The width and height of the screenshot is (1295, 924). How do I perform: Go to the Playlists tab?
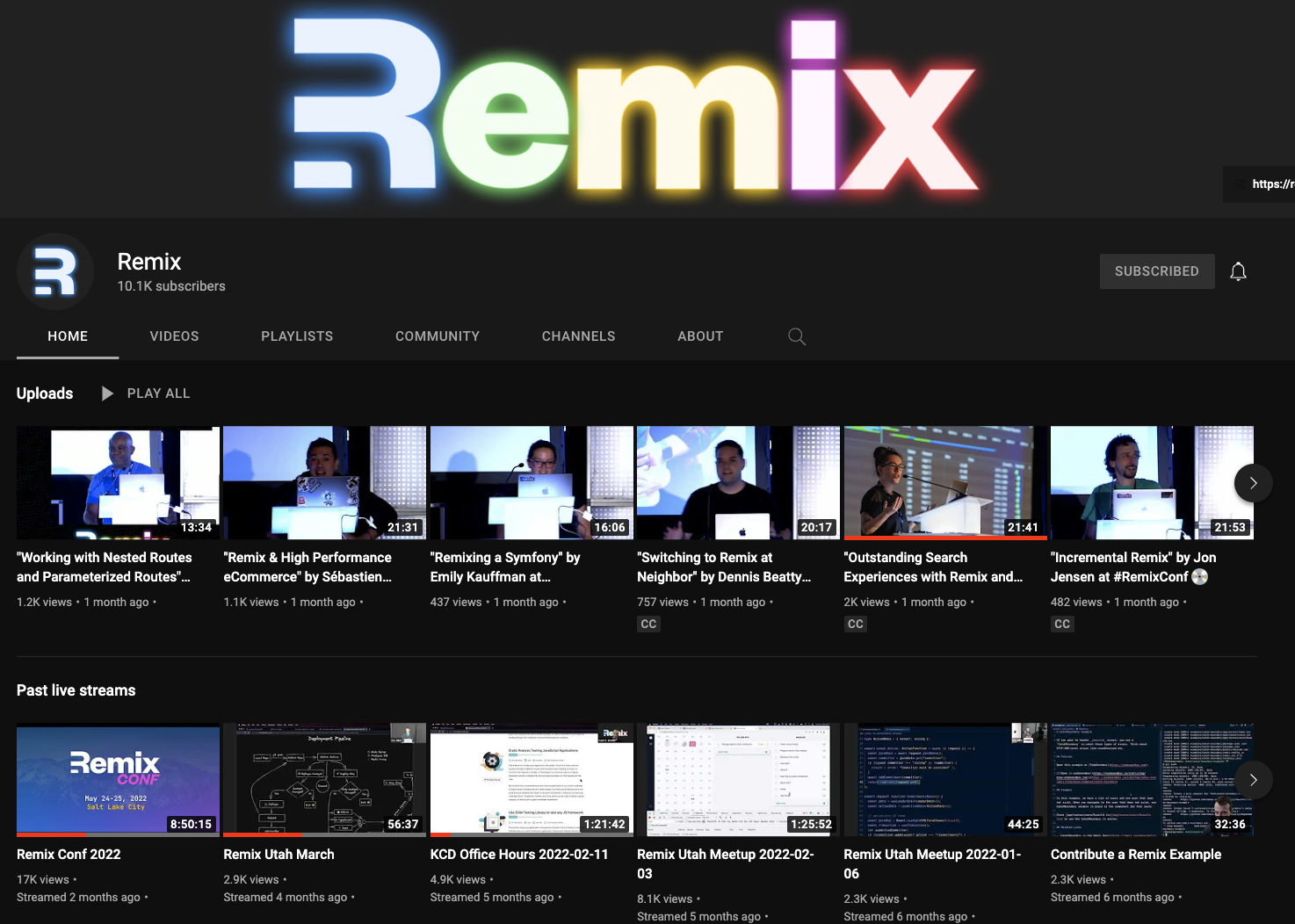(x=297, y=336)
